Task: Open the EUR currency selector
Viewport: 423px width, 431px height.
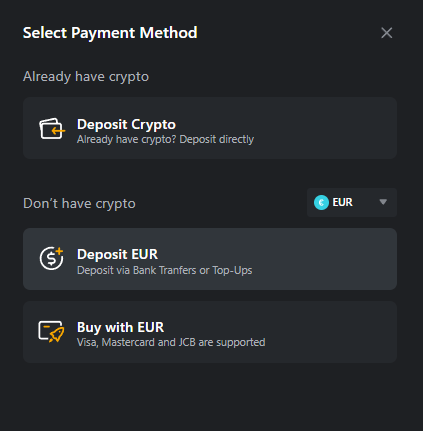Action: tap(352, 202)
